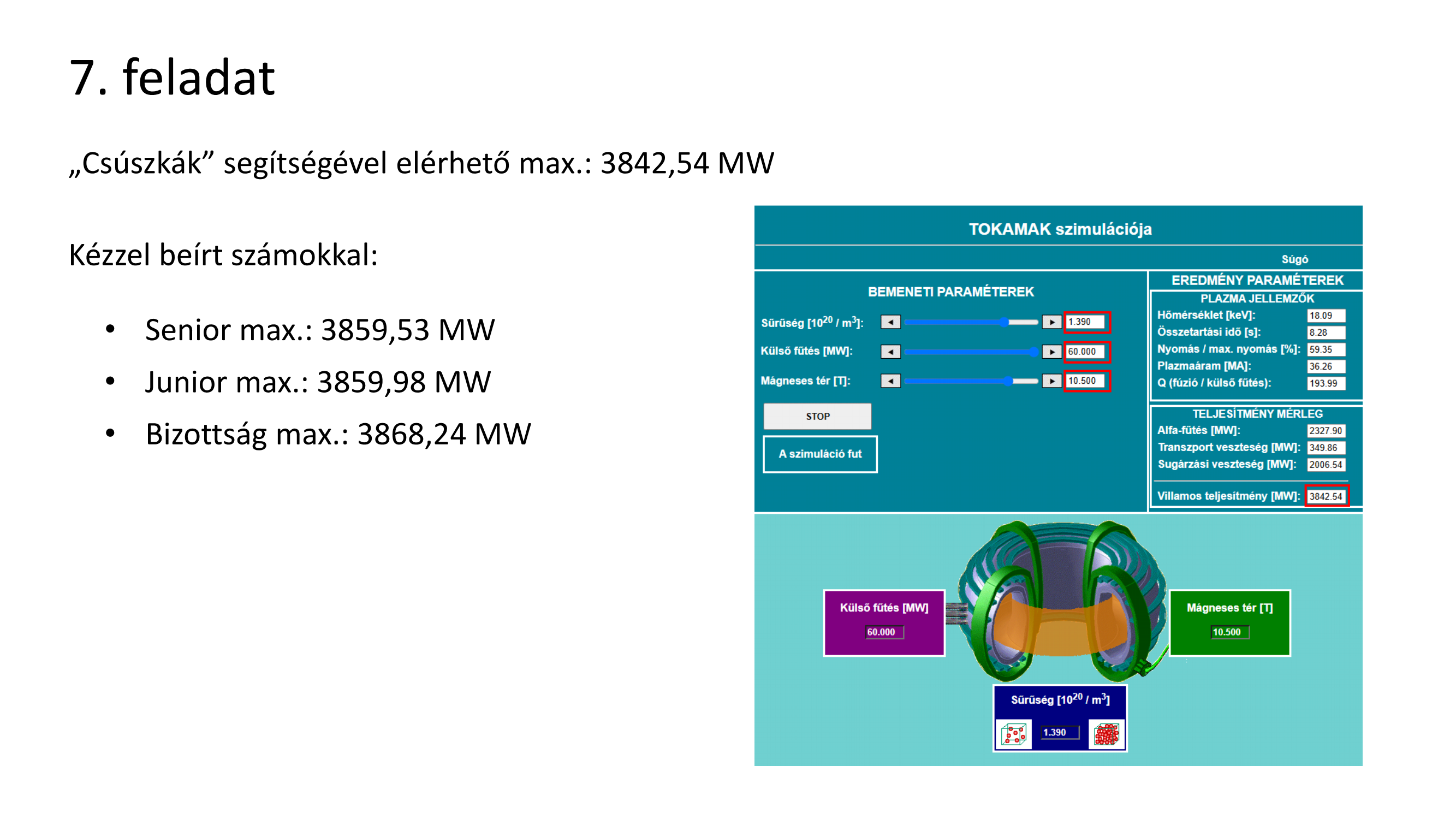Select Q value 193.99
The height and width of the screenshot is (819, 1456).
point(1326,383)
